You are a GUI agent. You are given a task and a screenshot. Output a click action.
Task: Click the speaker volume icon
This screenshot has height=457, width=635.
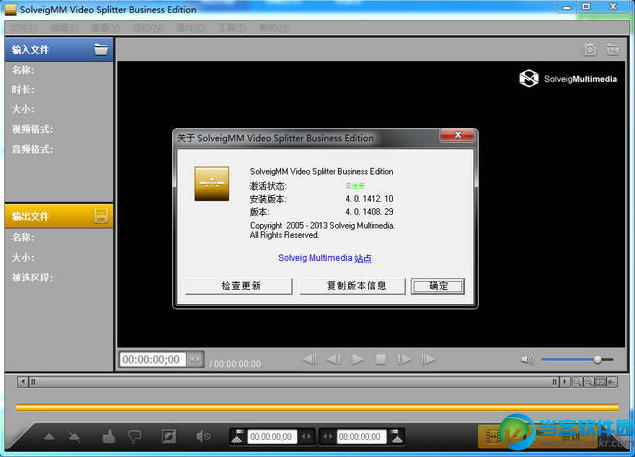[528, 359]
